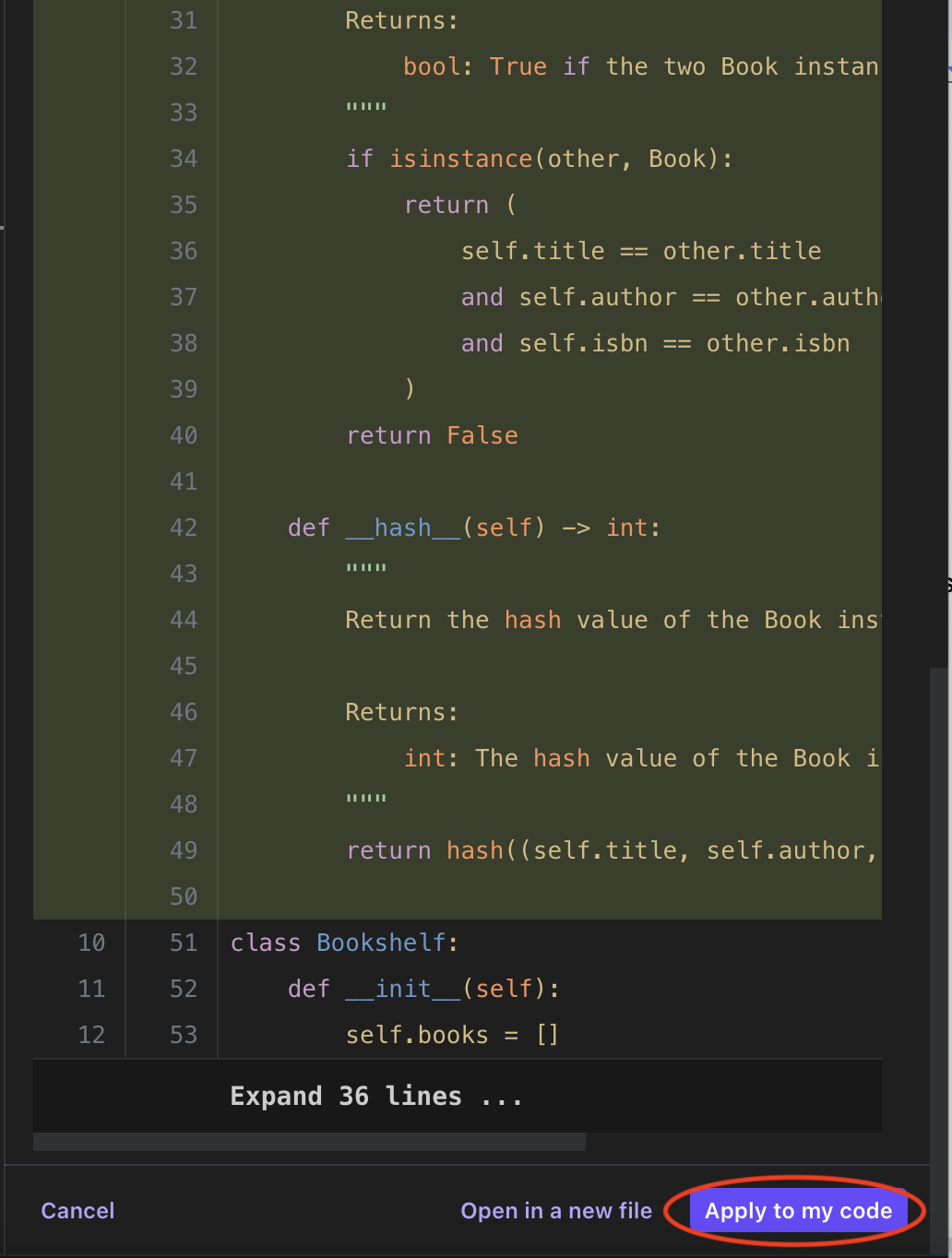Click old line number 10 in gutter
952x1258 pixels.
(91, 943)
